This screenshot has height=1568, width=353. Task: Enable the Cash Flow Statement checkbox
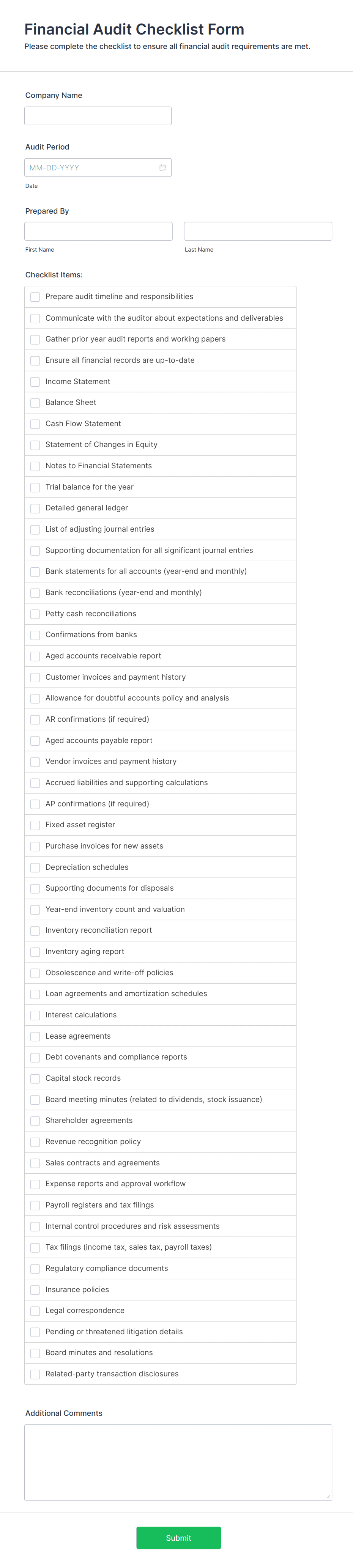click(x=35, y=423)
